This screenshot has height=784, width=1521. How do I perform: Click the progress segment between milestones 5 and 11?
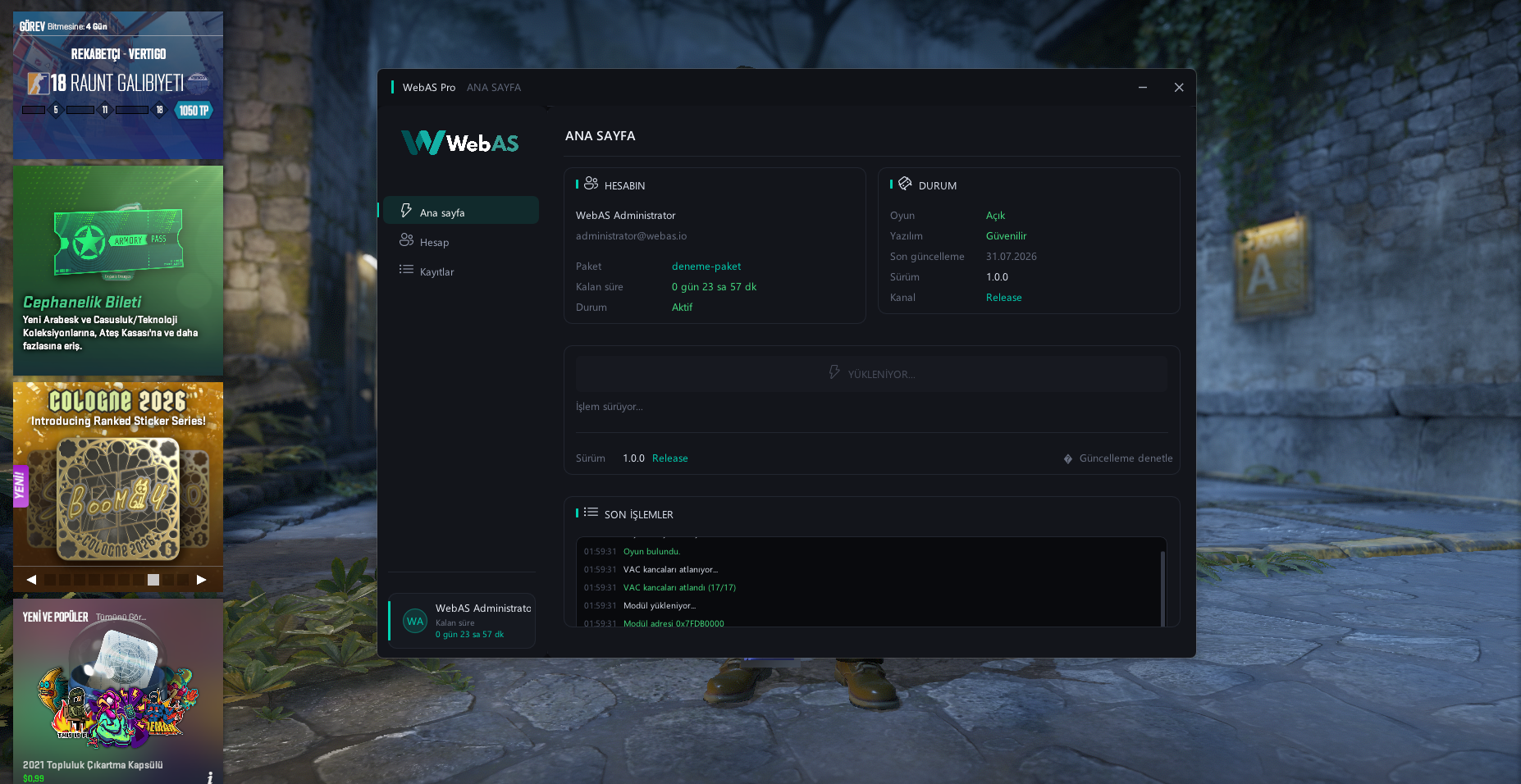80,110
